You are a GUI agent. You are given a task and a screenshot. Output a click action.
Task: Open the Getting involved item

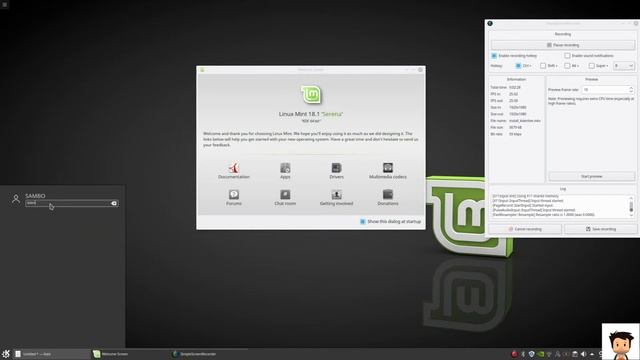coord(336,197)
